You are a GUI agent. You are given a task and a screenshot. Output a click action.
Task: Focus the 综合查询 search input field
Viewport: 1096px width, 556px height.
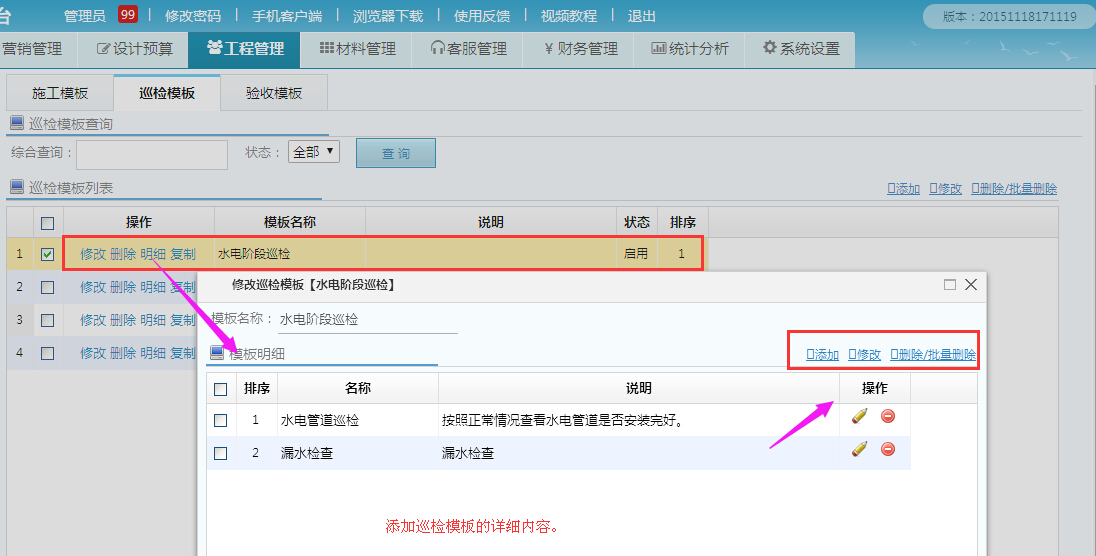pyautogui.click(x=152, y=154)
